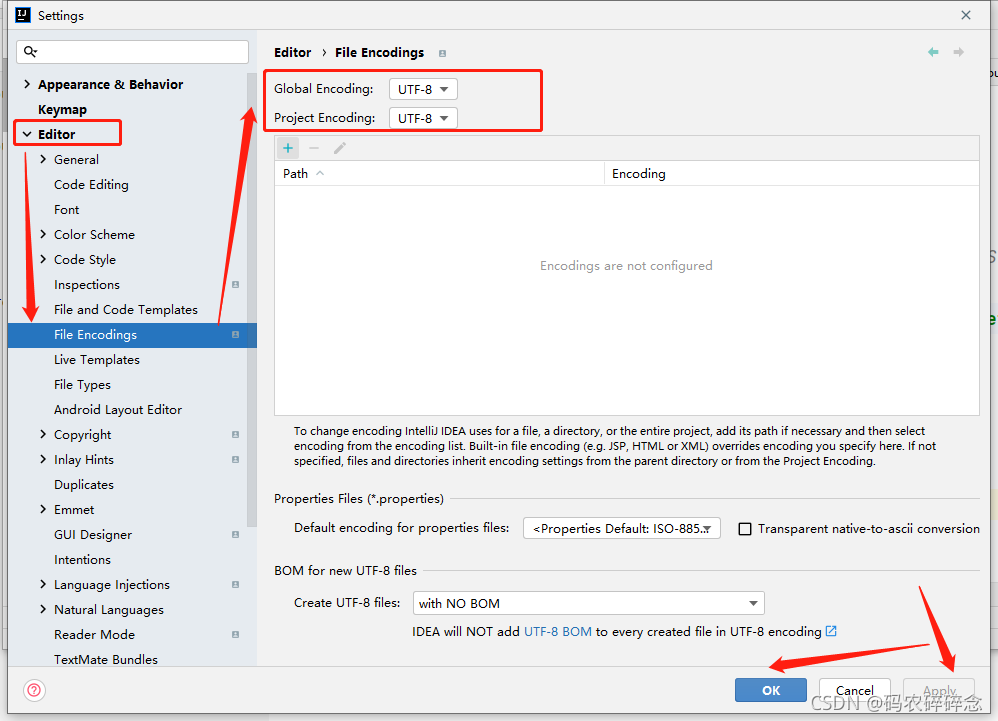The image size is (998, 721).
Task: Select Code Editing settings page
Action: [91, 185]
